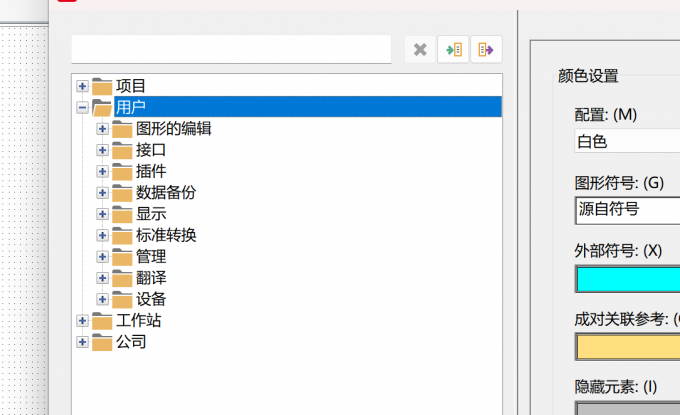
Task: Expand the 显示 node
Action: (x=102, y=214)
